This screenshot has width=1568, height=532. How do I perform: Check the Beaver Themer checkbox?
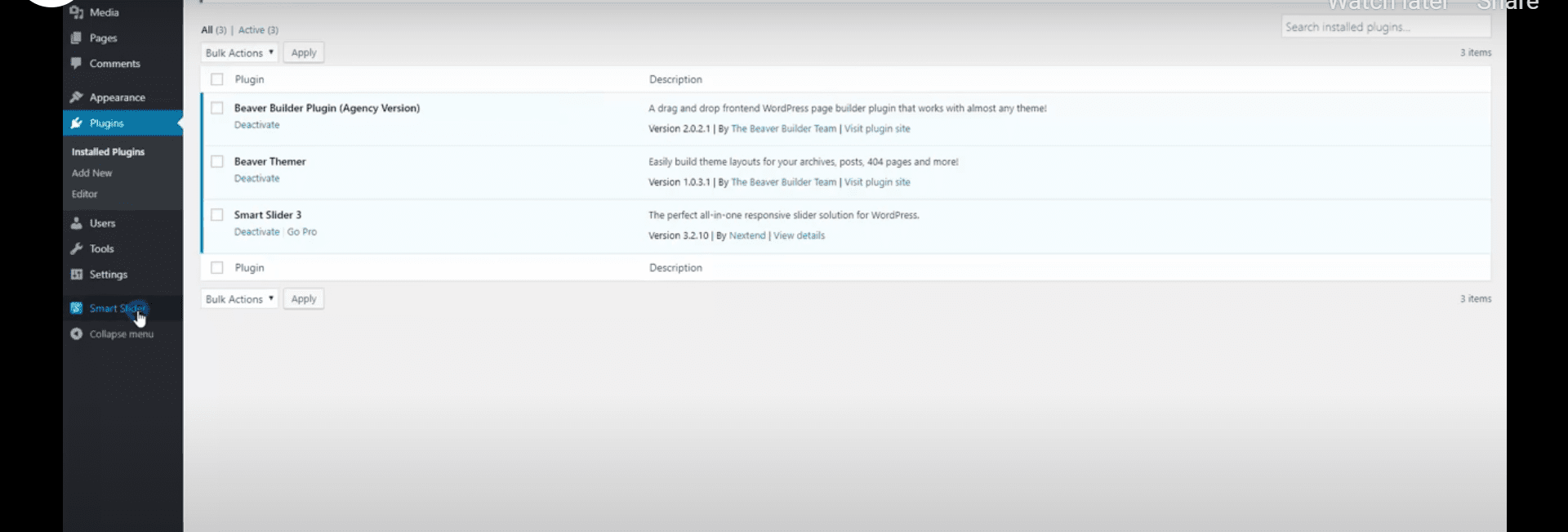pyautogui.click(x=217, y=161)
